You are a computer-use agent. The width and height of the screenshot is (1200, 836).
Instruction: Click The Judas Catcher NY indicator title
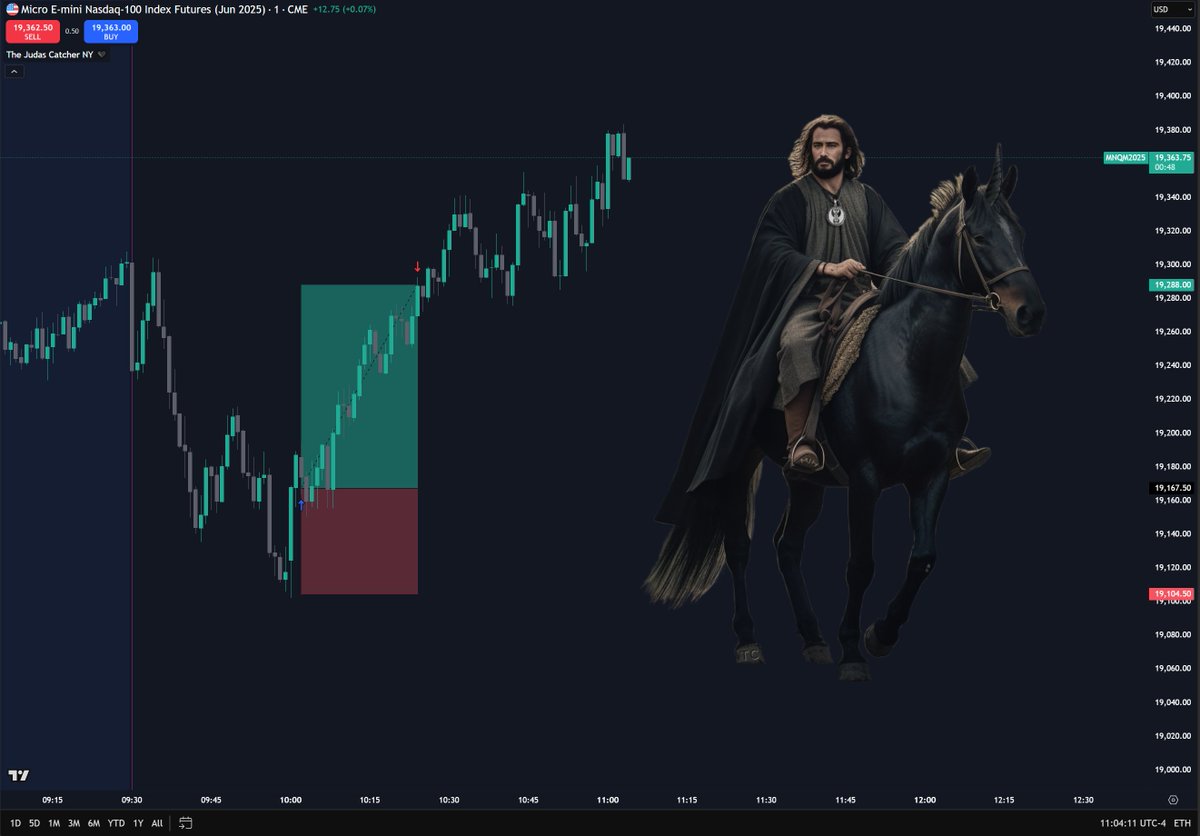point(48,54)
